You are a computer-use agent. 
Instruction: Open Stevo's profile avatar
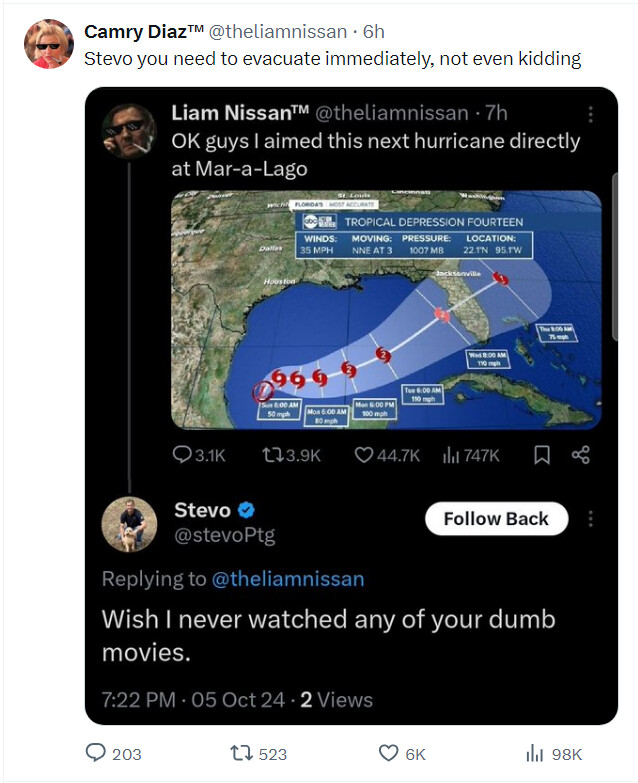(129, 524)
